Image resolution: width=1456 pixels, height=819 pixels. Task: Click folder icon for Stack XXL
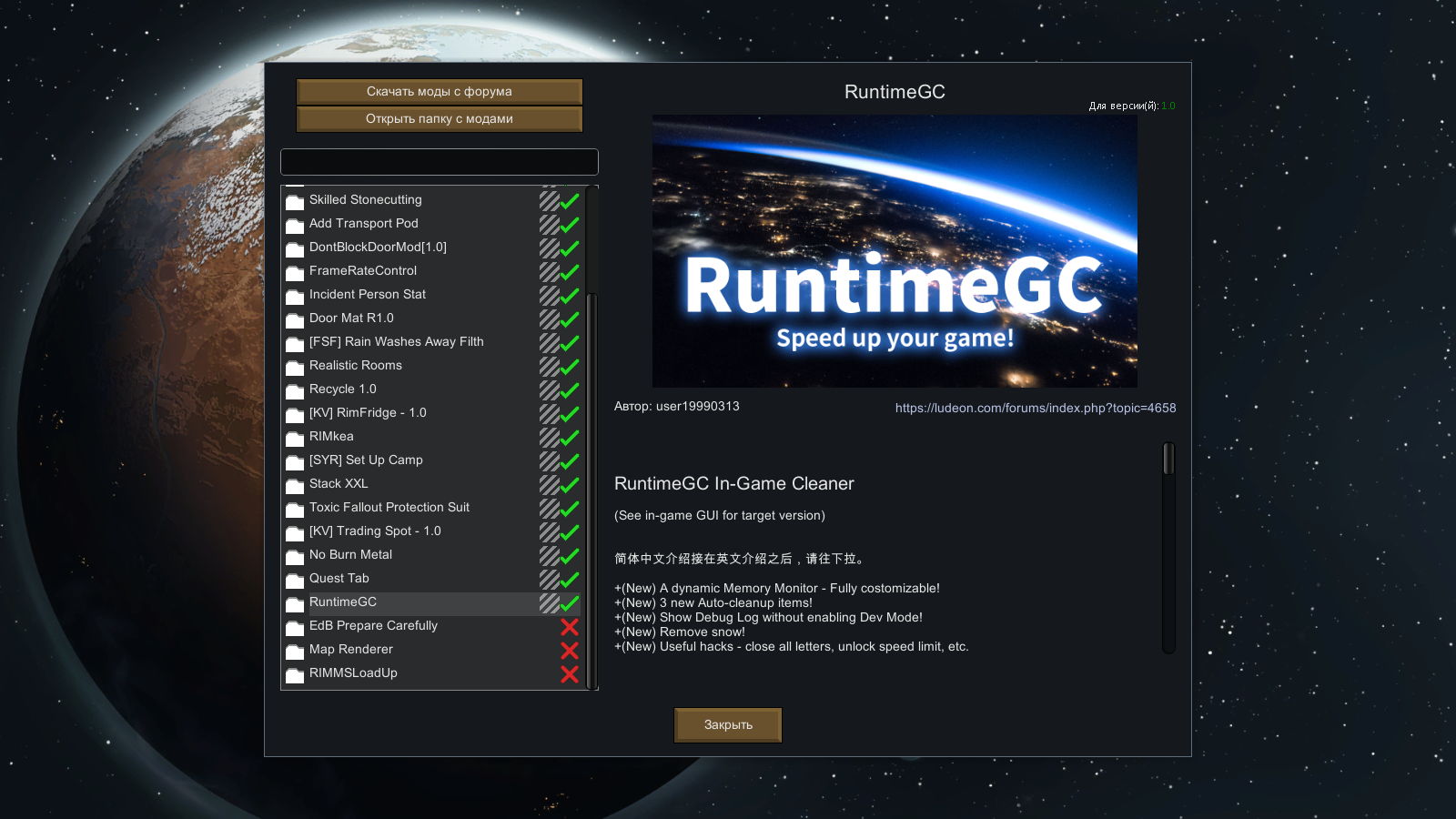tap(295, 485)
